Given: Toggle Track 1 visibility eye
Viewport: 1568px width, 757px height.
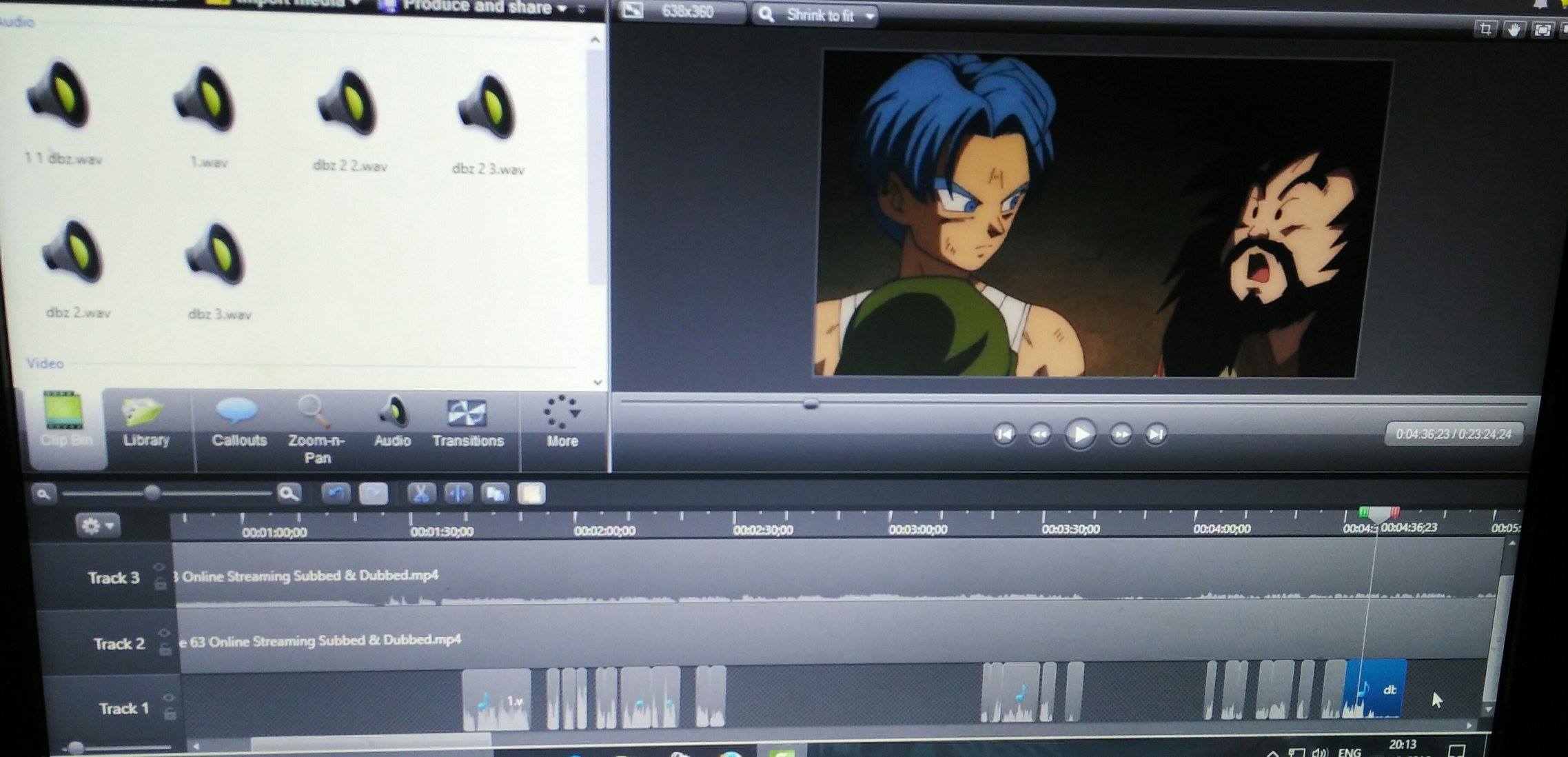Looking at the screenshot, I should pos(169,698).
